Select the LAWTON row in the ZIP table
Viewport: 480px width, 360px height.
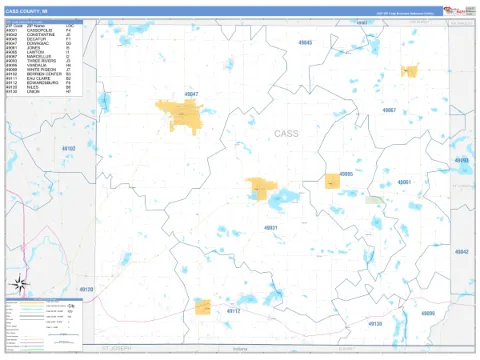39,52
